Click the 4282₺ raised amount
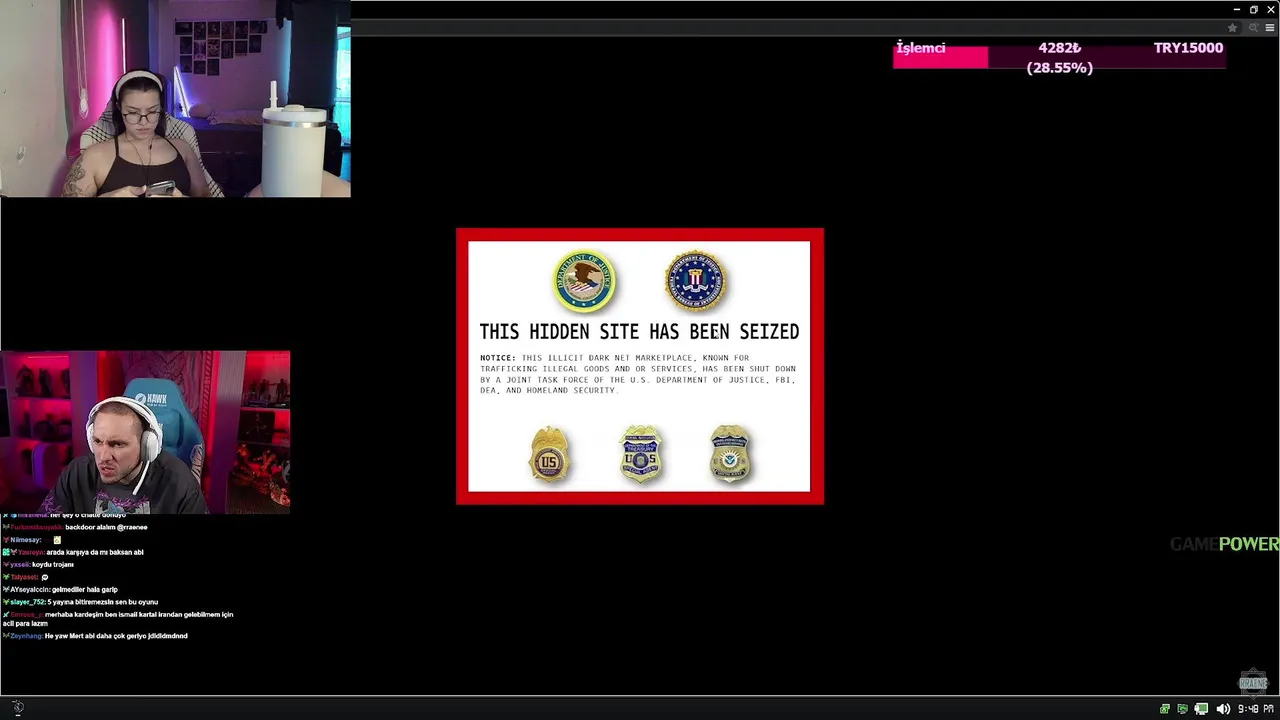The image size is (1280, 720). (1059, 48)
